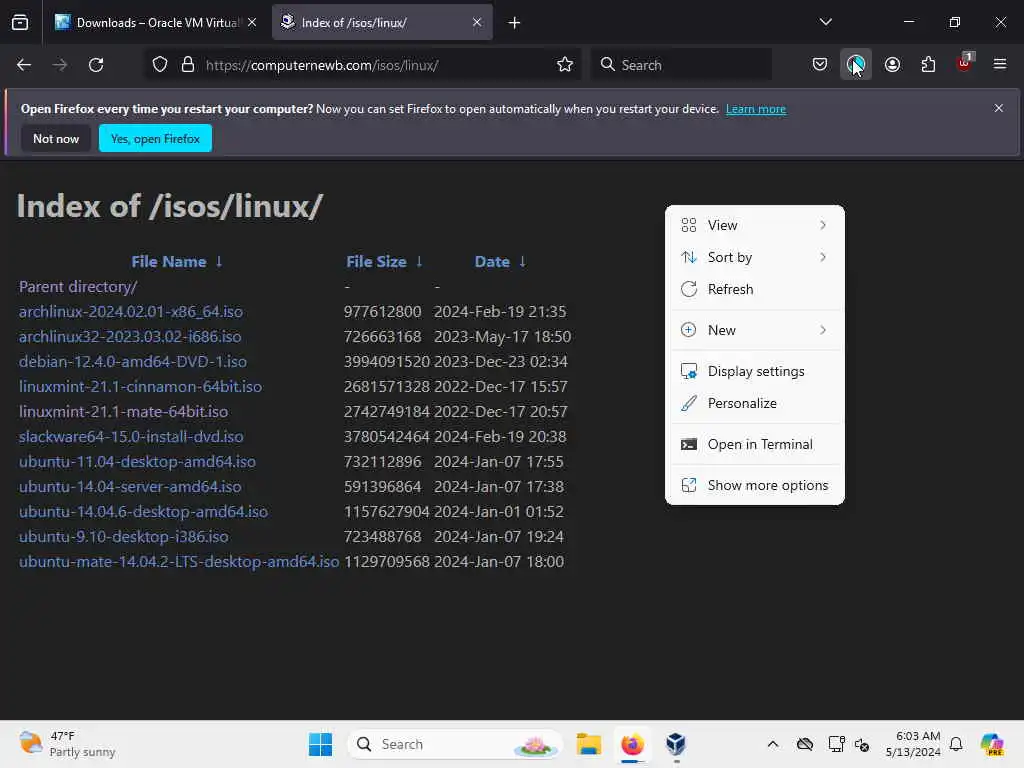Dismiss the Open Firefox notification bar

[999, 108]
